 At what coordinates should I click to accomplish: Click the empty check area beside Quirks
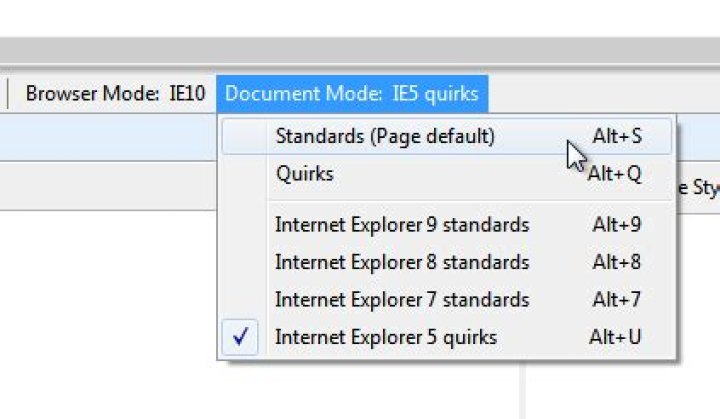coord(240,173)
